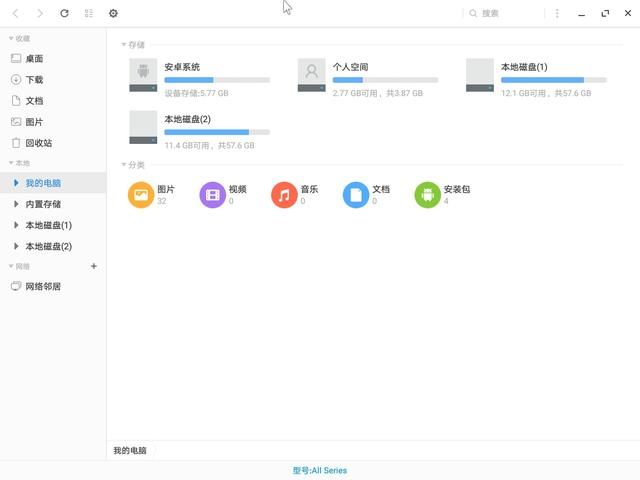
Task: Click the forward navigation arrow
Action: [40, 13]
